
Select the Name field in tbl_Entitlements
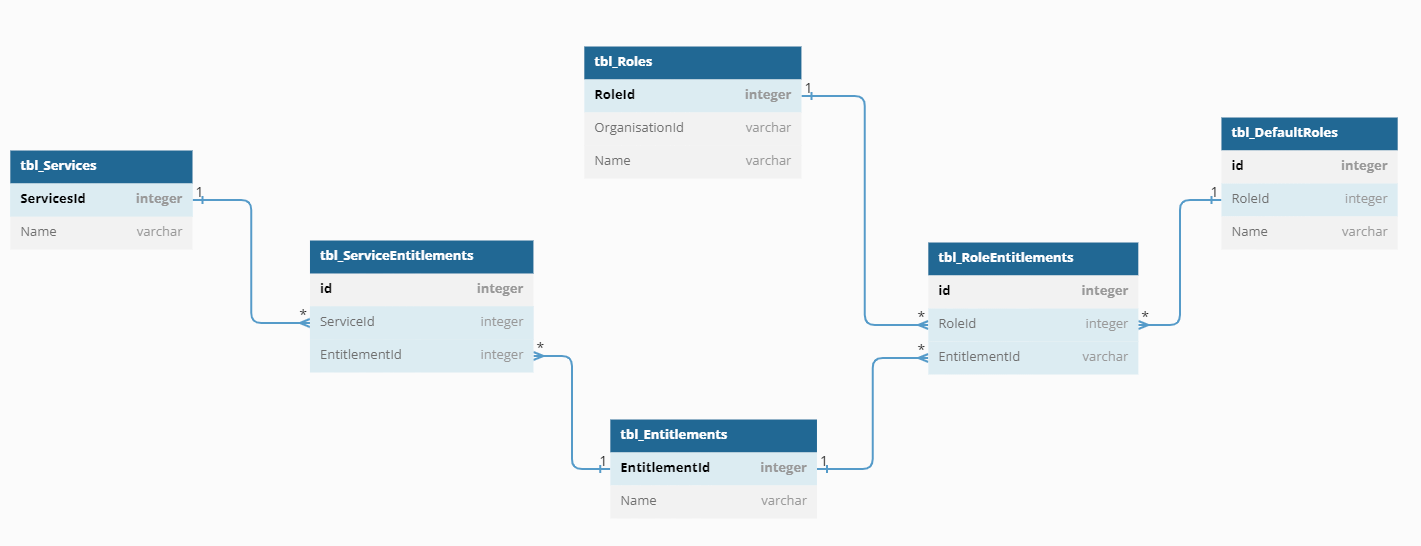[x=713, y=501]
